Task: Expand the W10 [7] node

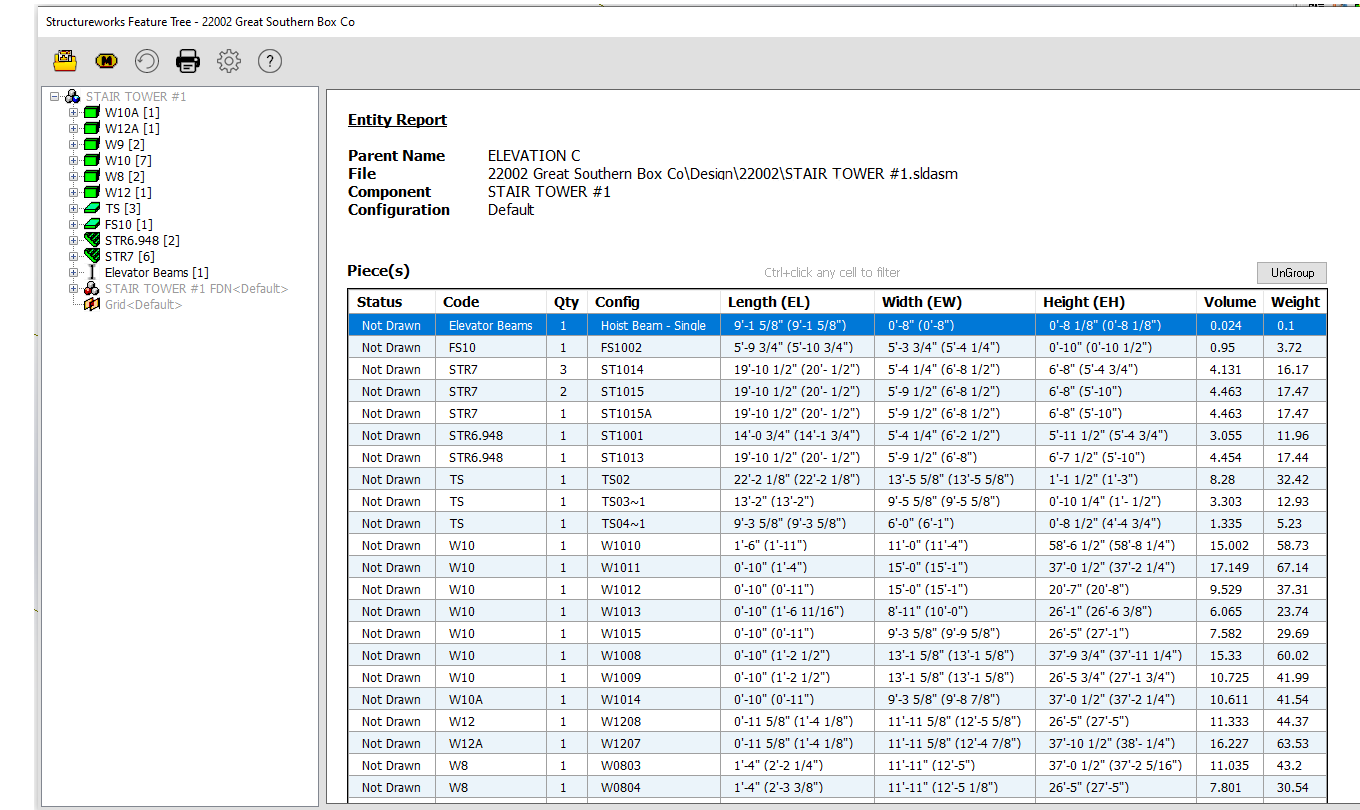Action: [x=73, y=161]
